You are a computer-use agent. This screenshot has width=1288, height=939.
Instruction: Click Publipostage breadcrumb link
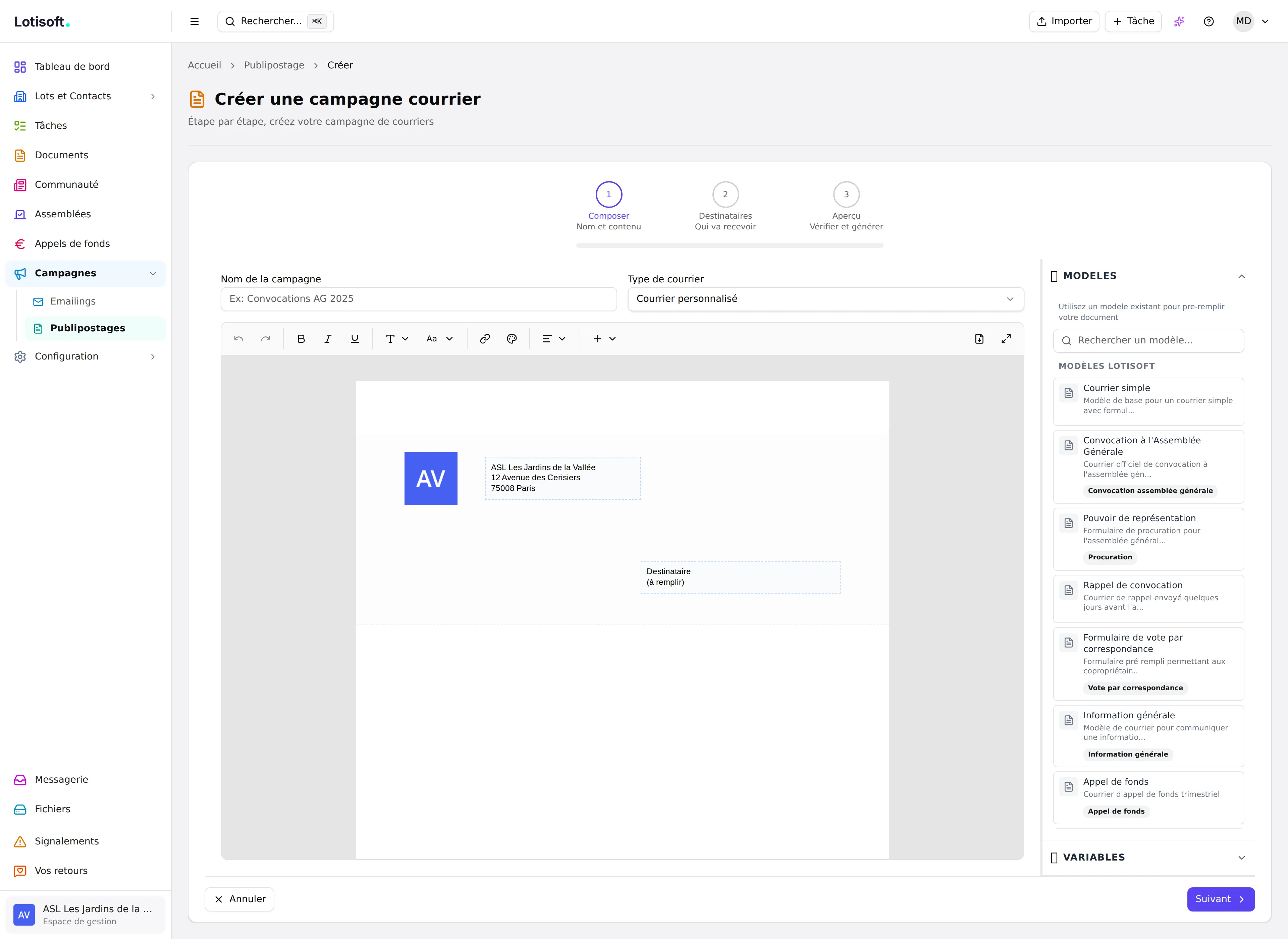tap(274, 65)
